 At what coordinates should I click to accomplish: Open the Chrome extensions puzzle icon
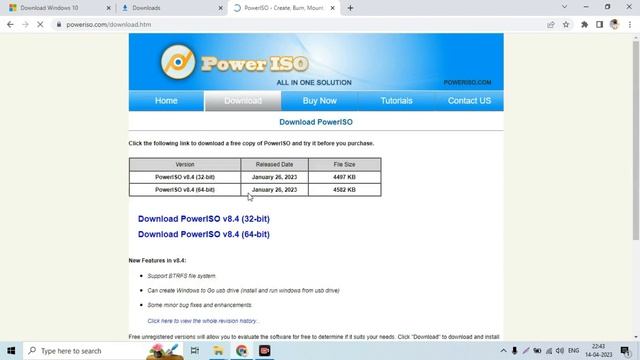[584, 24]
